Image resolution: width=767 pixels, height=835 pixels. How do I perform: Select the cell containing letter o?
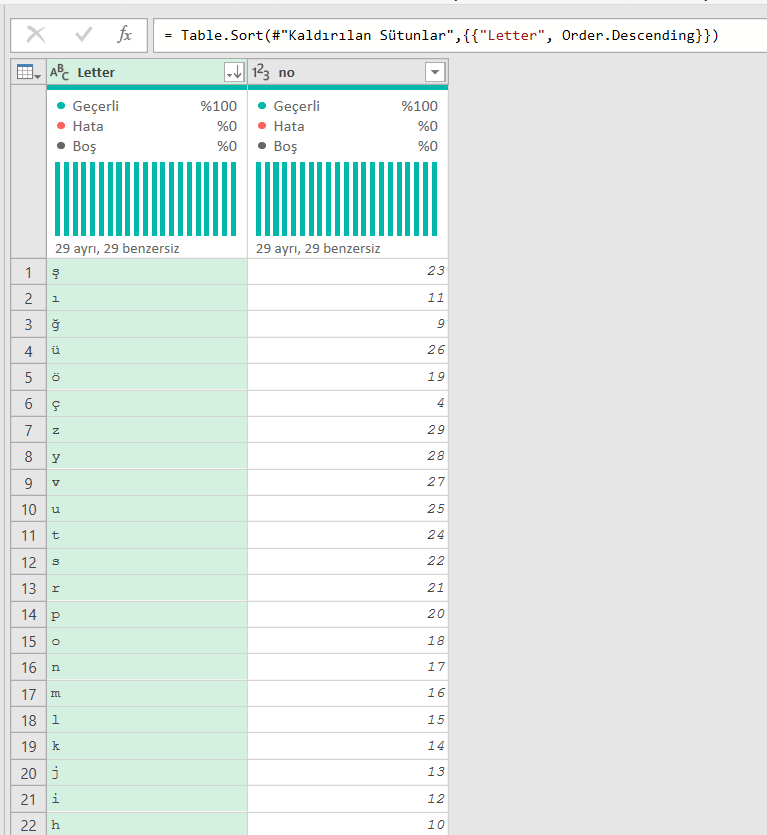click(x=147, y=641)
